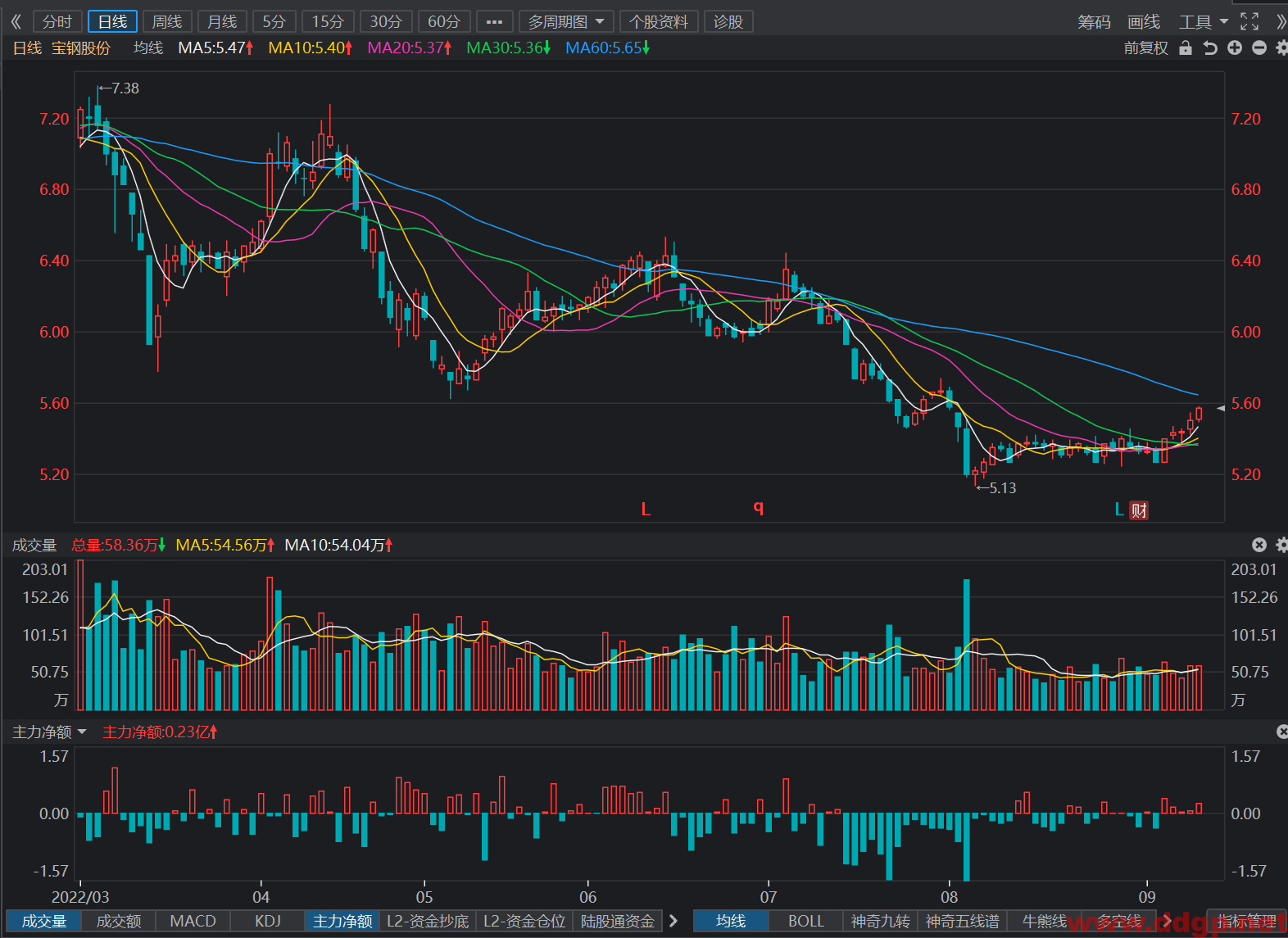Click the undo arrow icon in the chart header
This screenshot has width=1288, height=938.
click(1209, 48)
